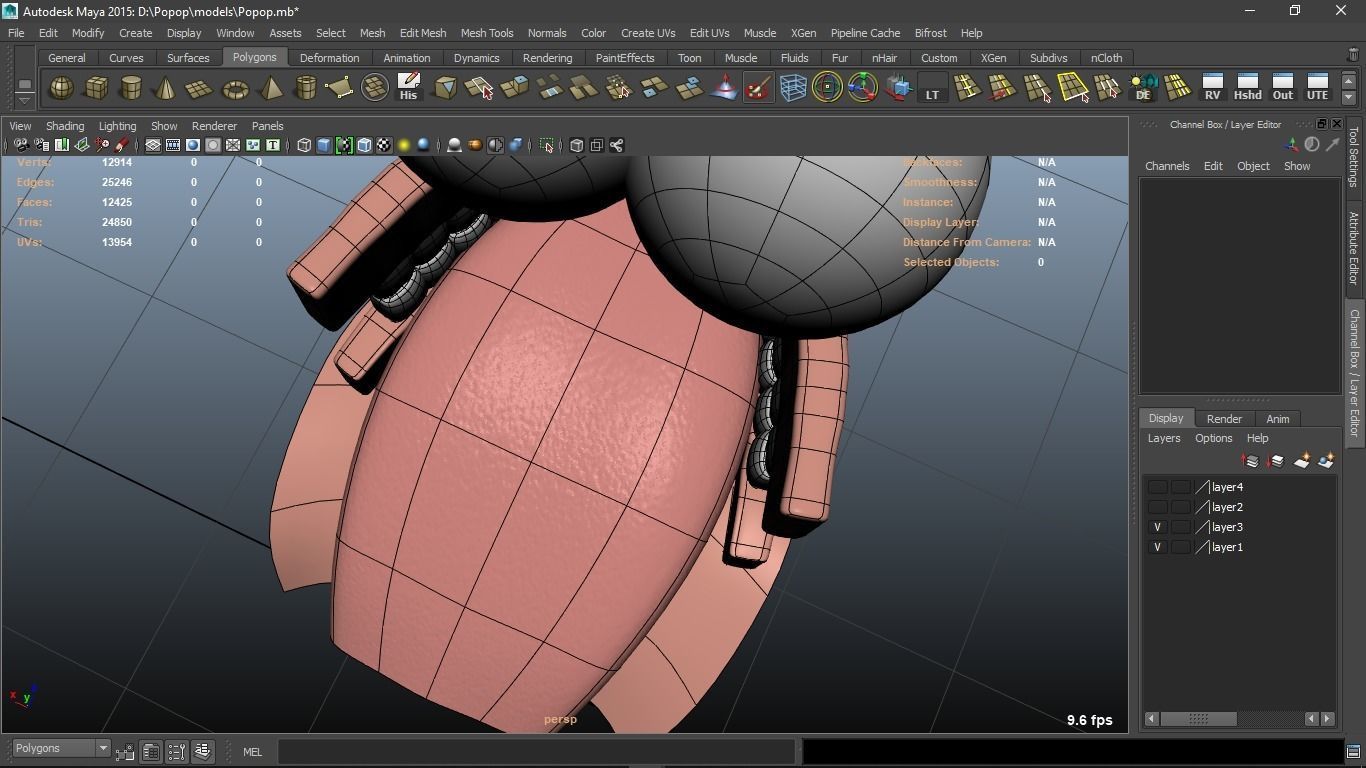Open the Options menu in layer editor
Viewport: 1366px width, 768px height.
point(1213,438)
